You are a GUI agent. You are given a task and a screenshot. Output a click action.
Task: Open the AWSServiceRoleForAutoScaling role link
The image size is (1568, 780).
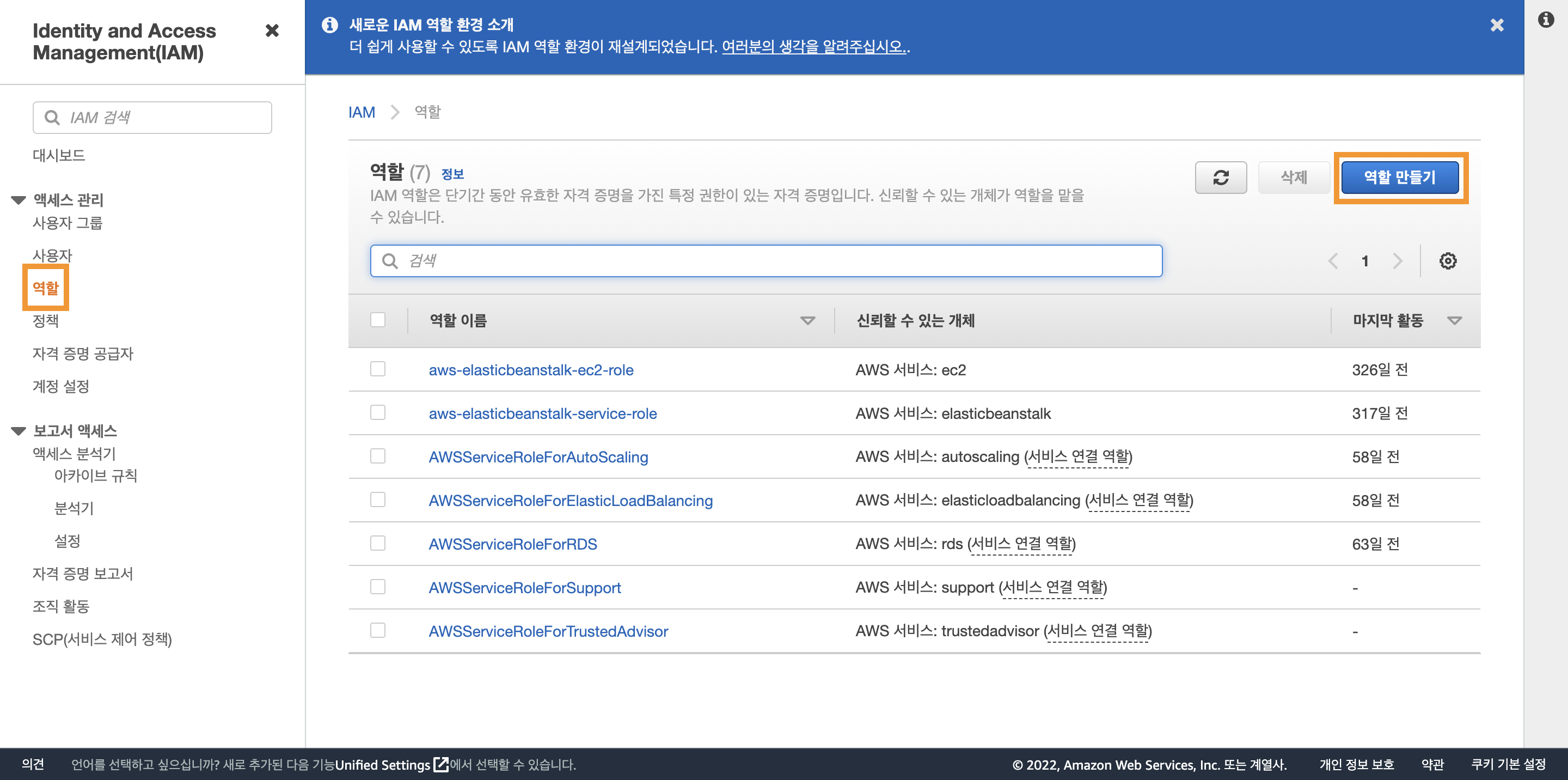[538, 456]
